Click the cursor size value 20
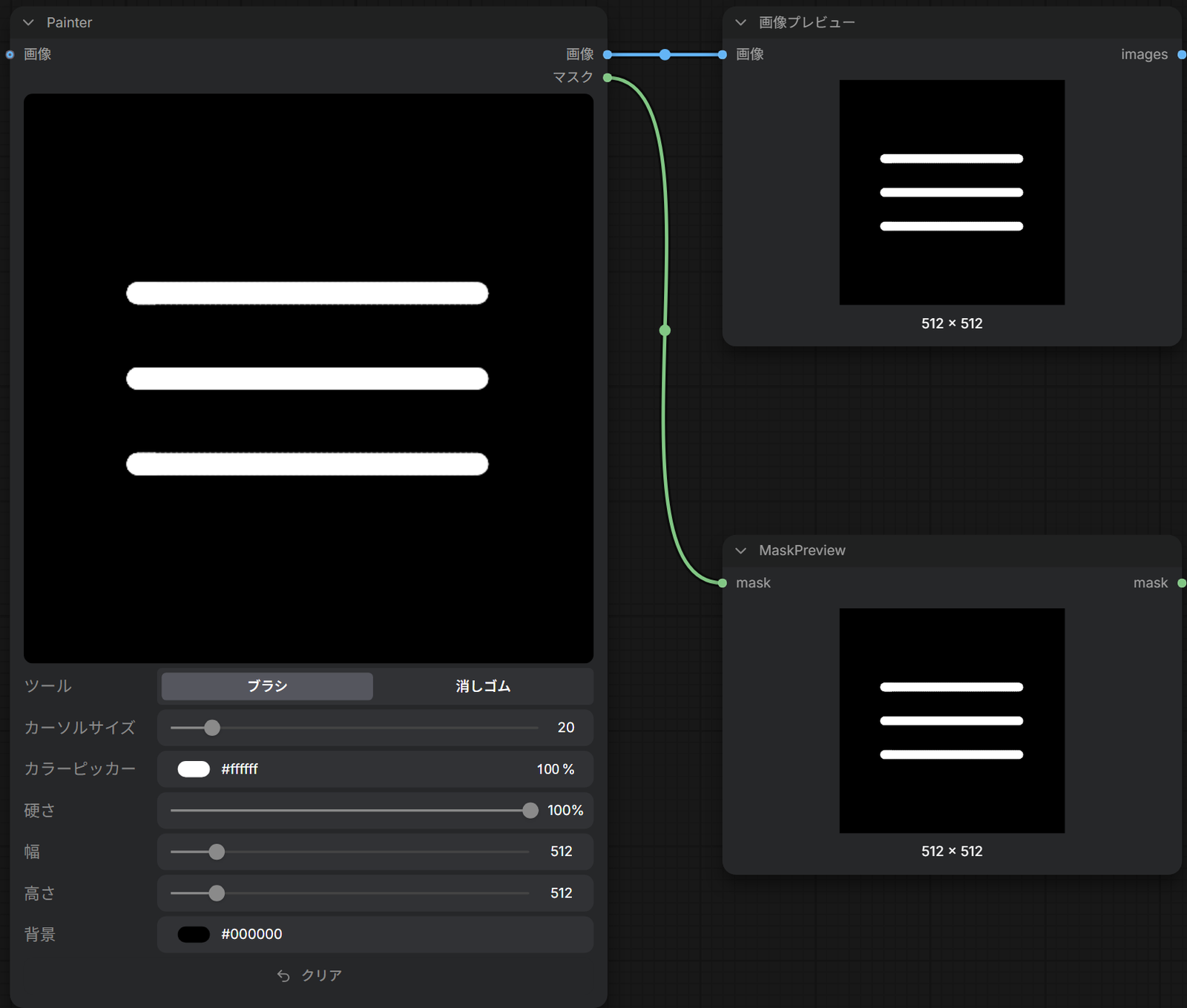This screenshot has width=1187, height=1008. coord(566,728)
